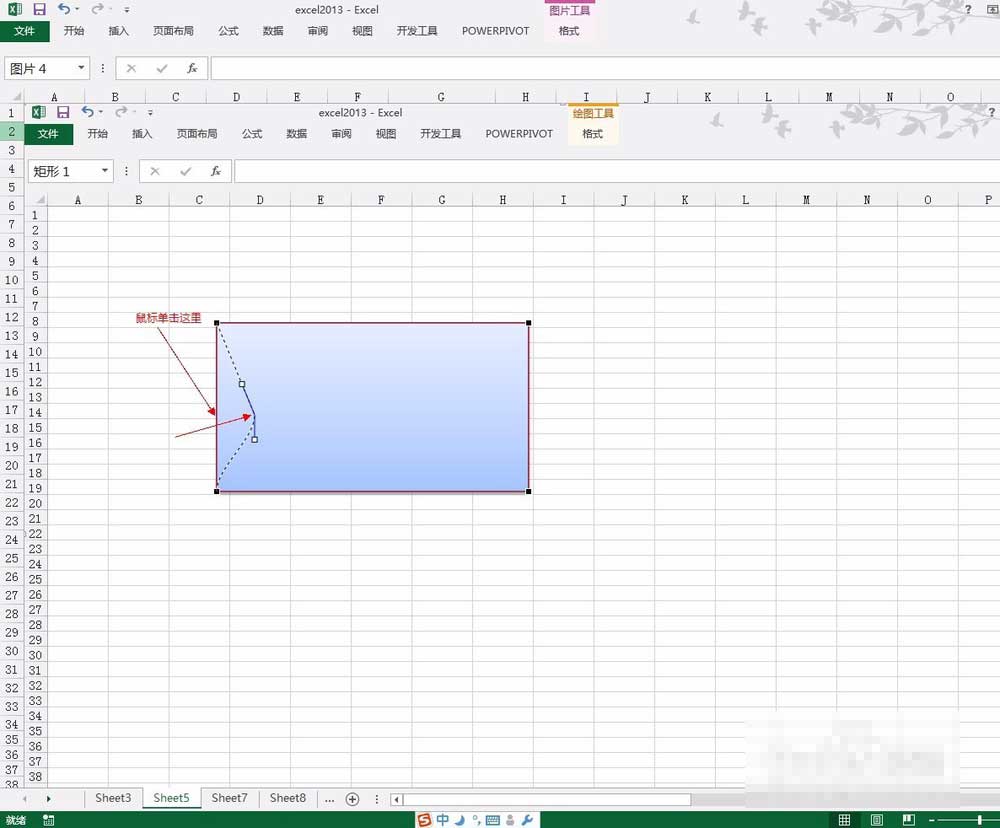Toggle Sogou 中 Chinese/English mode
Screen dimensions: 1000x828
click(x=443, y=820)
